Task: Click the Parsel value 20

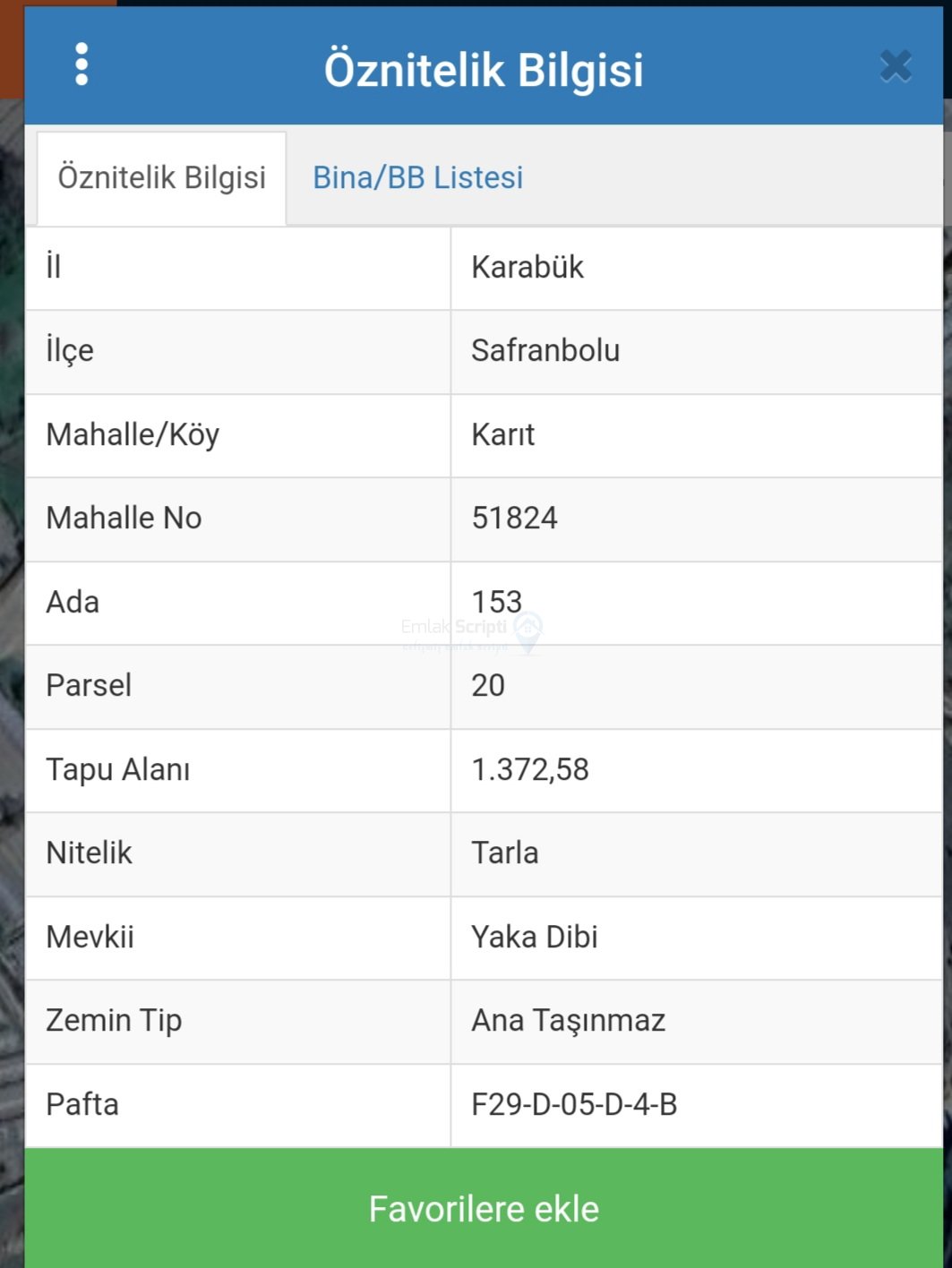Action: click(488, 685)
